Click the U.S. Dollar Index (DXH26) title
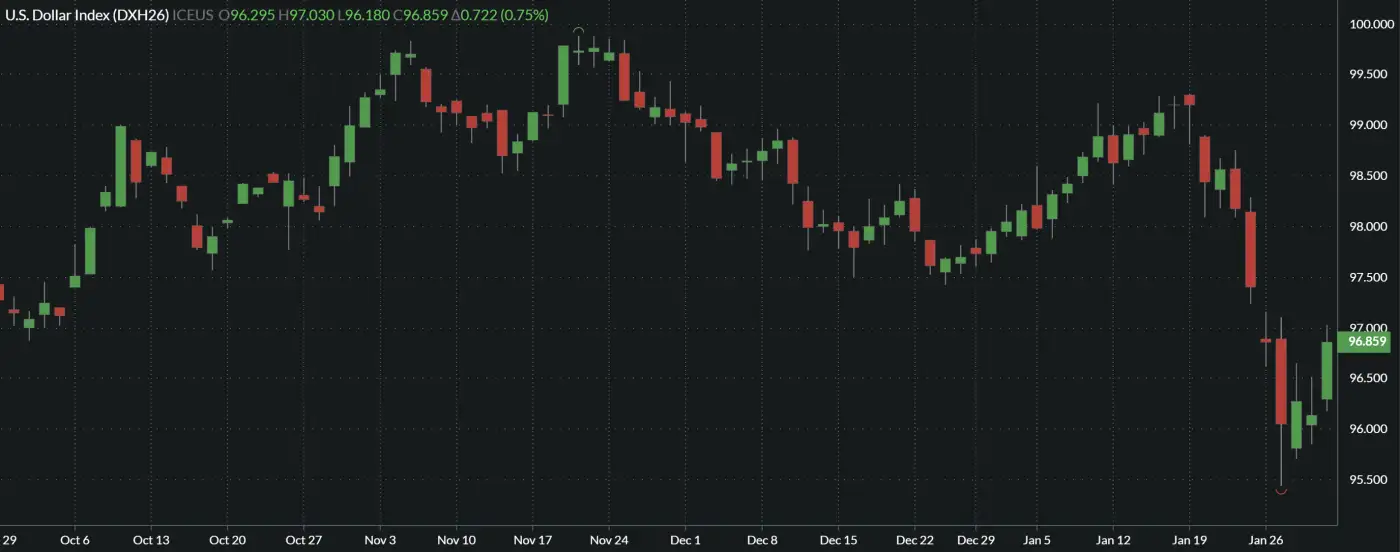The width and height of the screenshot is (1400, 552). pos(87,15)
